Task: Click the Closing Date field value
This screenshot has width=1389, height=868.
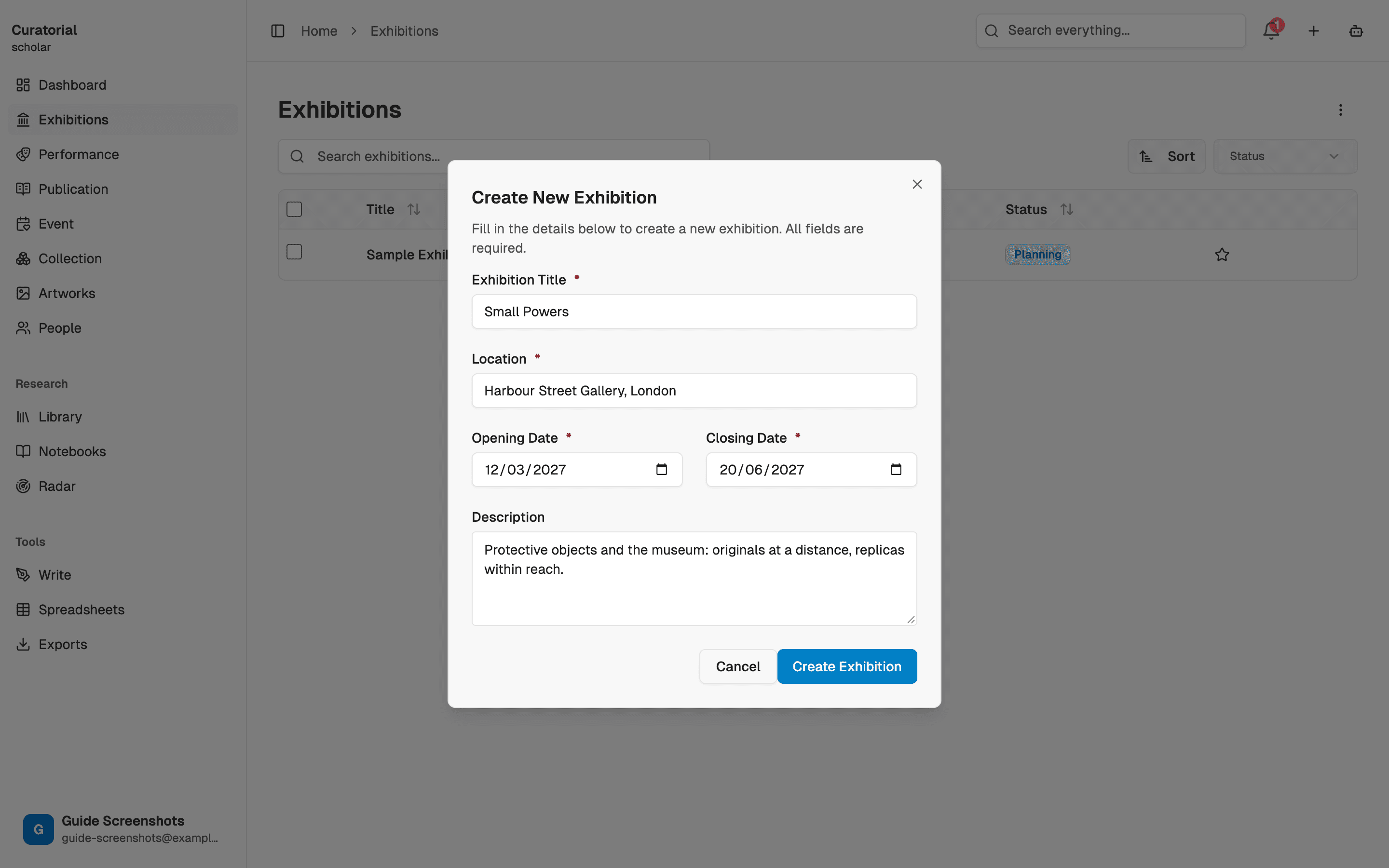Action: pos(762,470)
